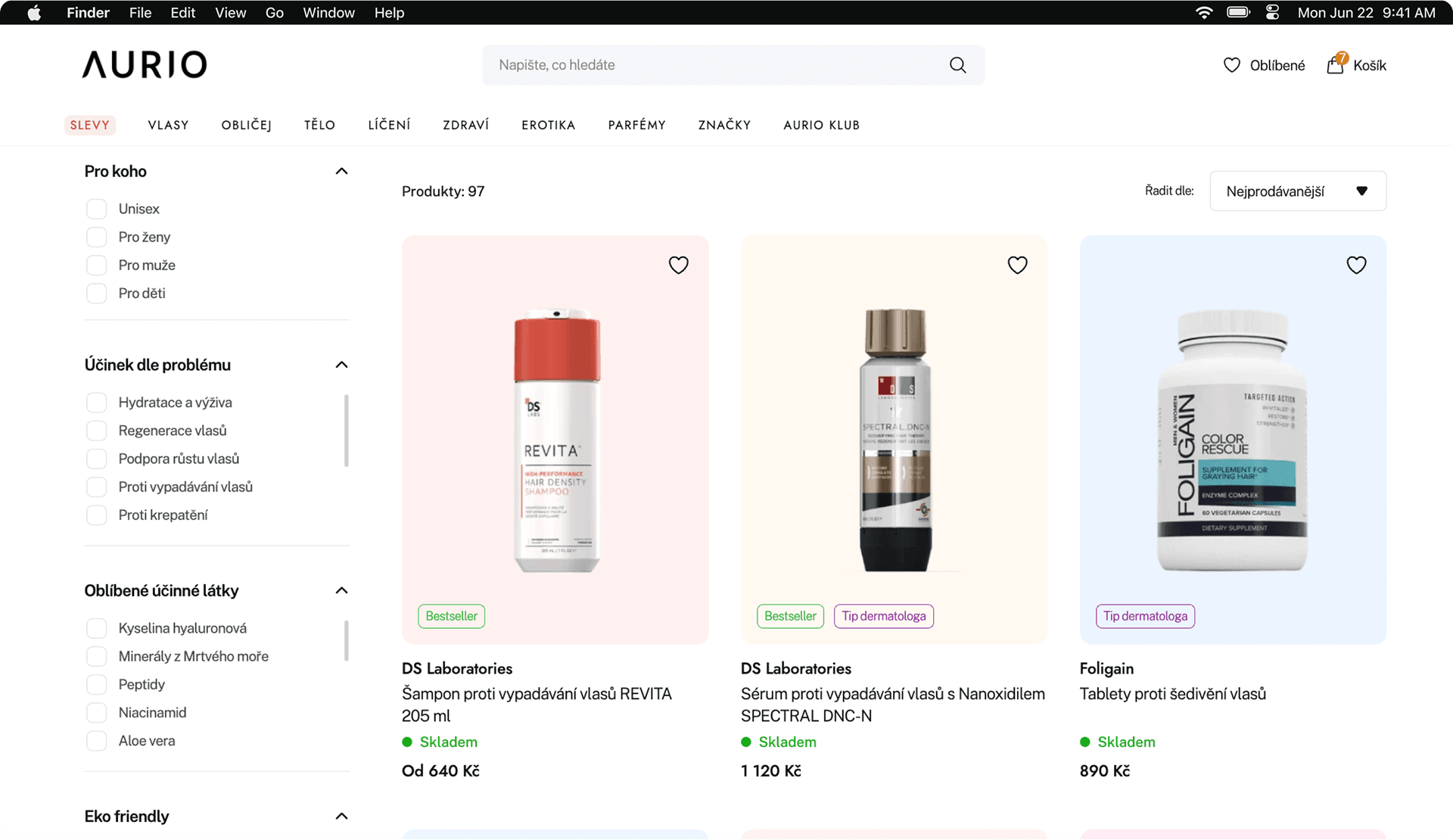Click the search magnifier icon
The height and width of the screenshot is (840, 1453).
tap(957, 65)
